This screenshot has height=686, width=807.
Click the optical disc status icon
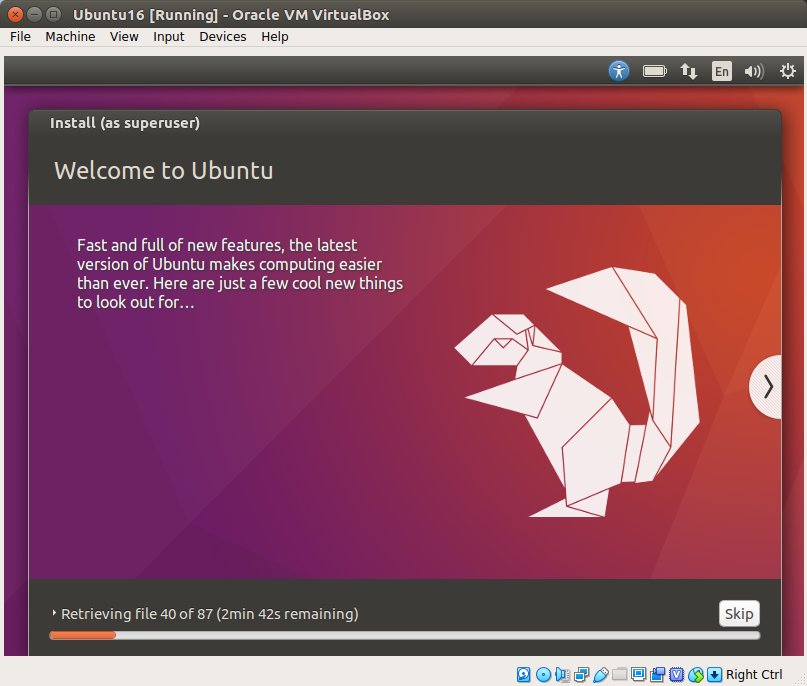(x=543, y=674)
